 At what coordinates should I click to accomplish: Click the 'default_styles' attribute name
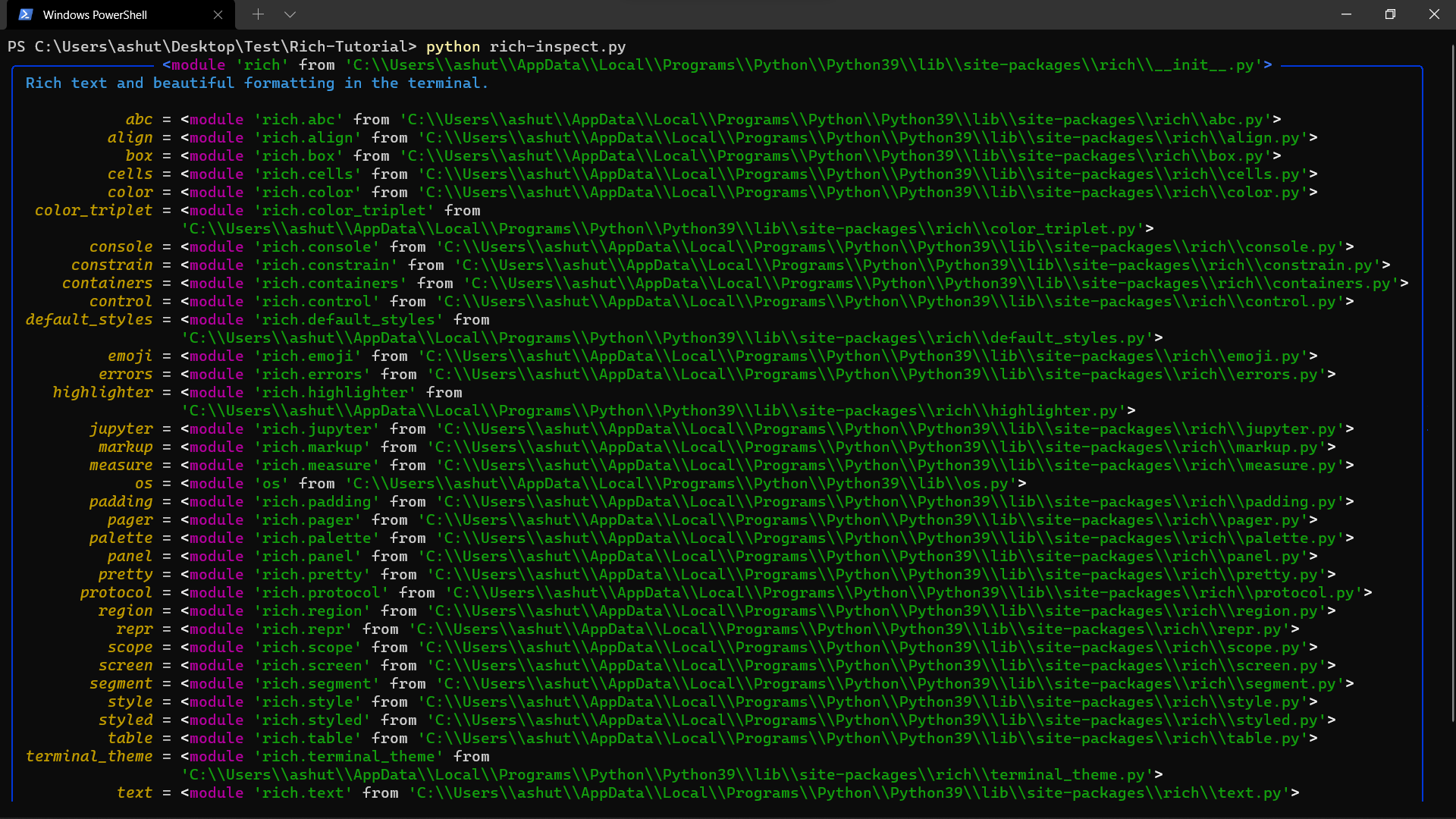89,320
